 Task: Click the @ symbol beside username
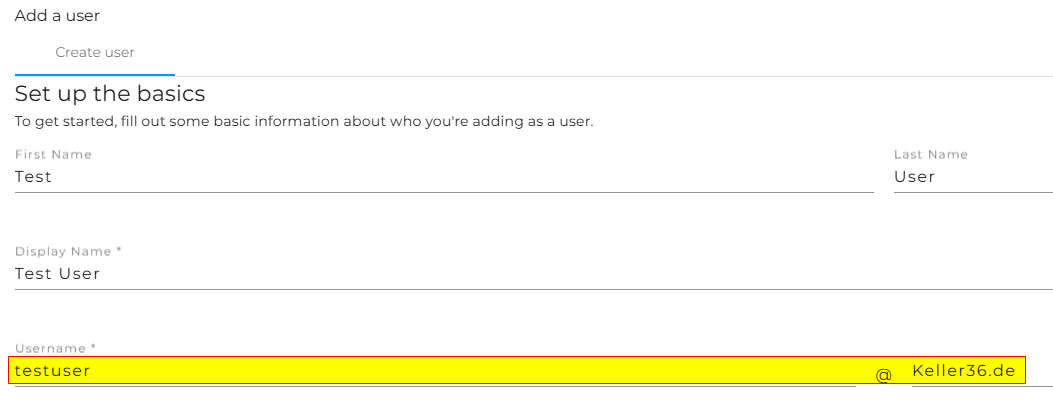[883, 374]
